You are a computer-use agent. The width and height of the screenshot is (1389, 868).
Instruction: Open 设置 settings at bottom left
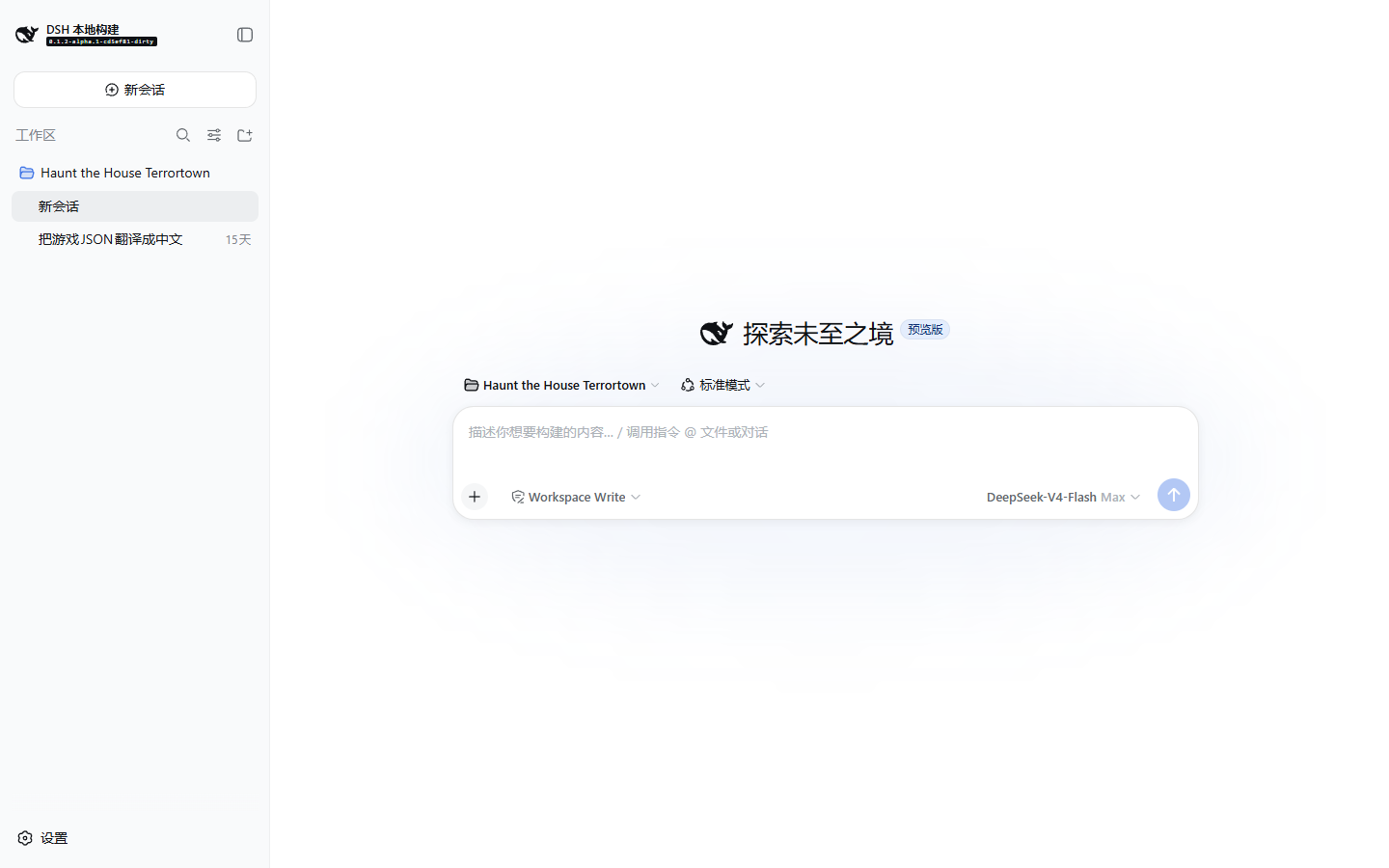point(42,838)
